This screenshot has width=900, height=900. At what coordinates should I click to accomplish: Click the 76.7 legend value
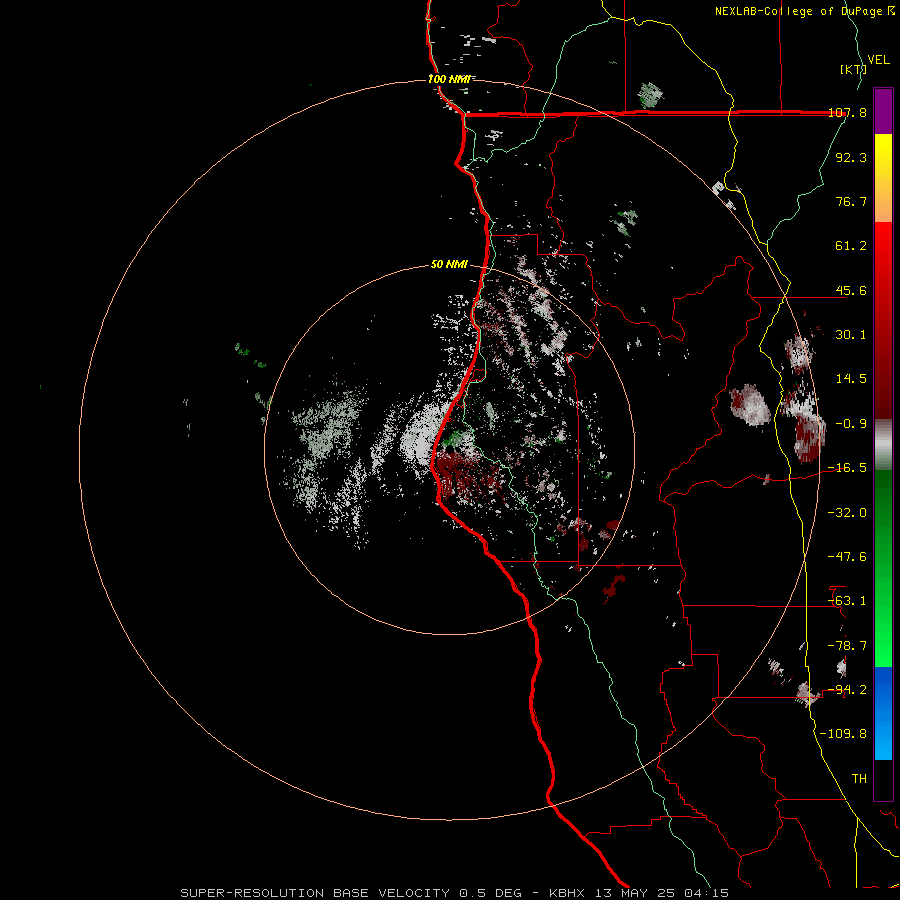(851, 201)
